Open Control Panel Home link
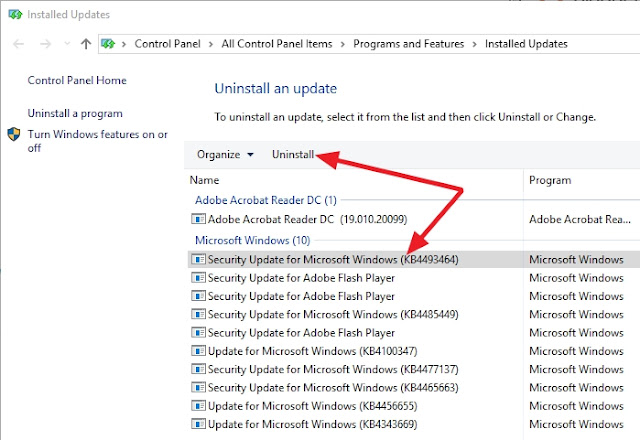This screenshot has height=440, width=640. [x=77, y=80]
